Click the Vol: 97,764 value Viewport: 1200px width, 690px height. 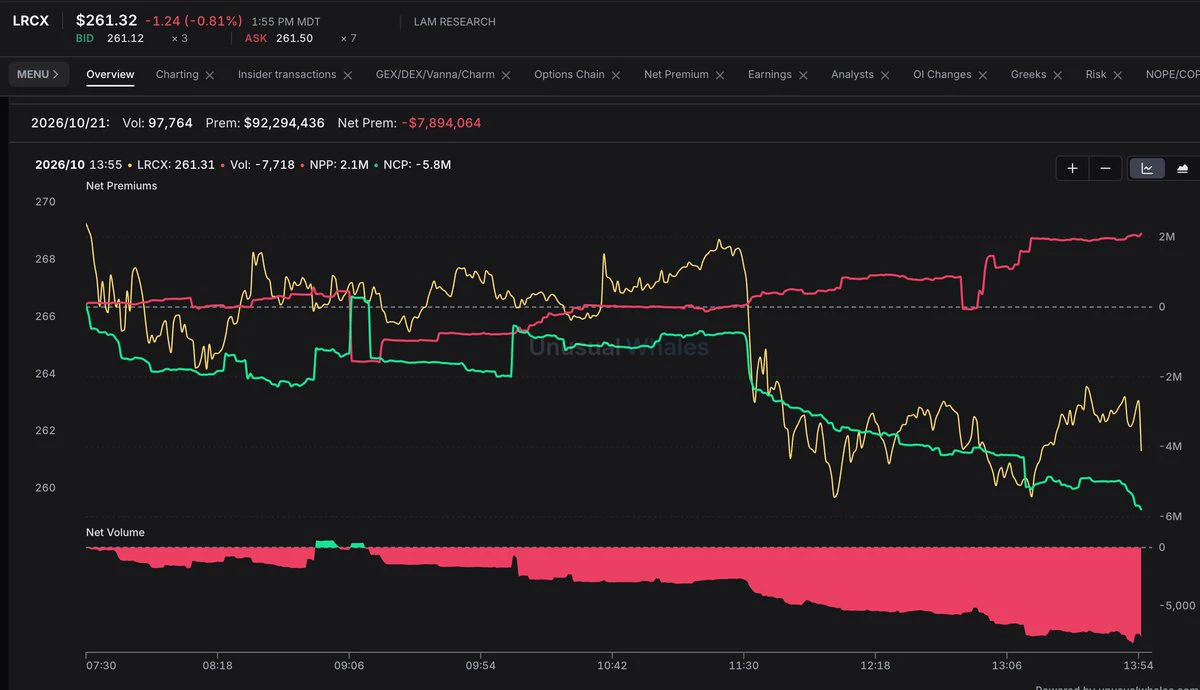[157, 123]
